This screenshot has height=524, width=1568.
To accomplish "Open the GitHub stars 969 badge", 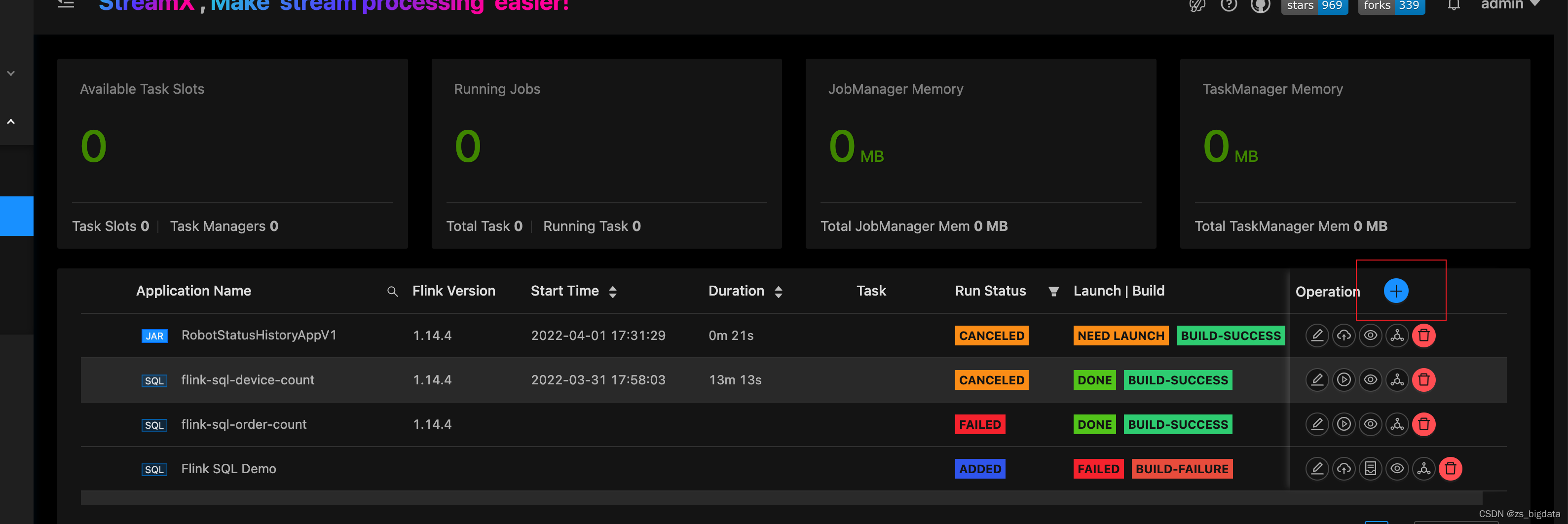I will [1314, 5].
